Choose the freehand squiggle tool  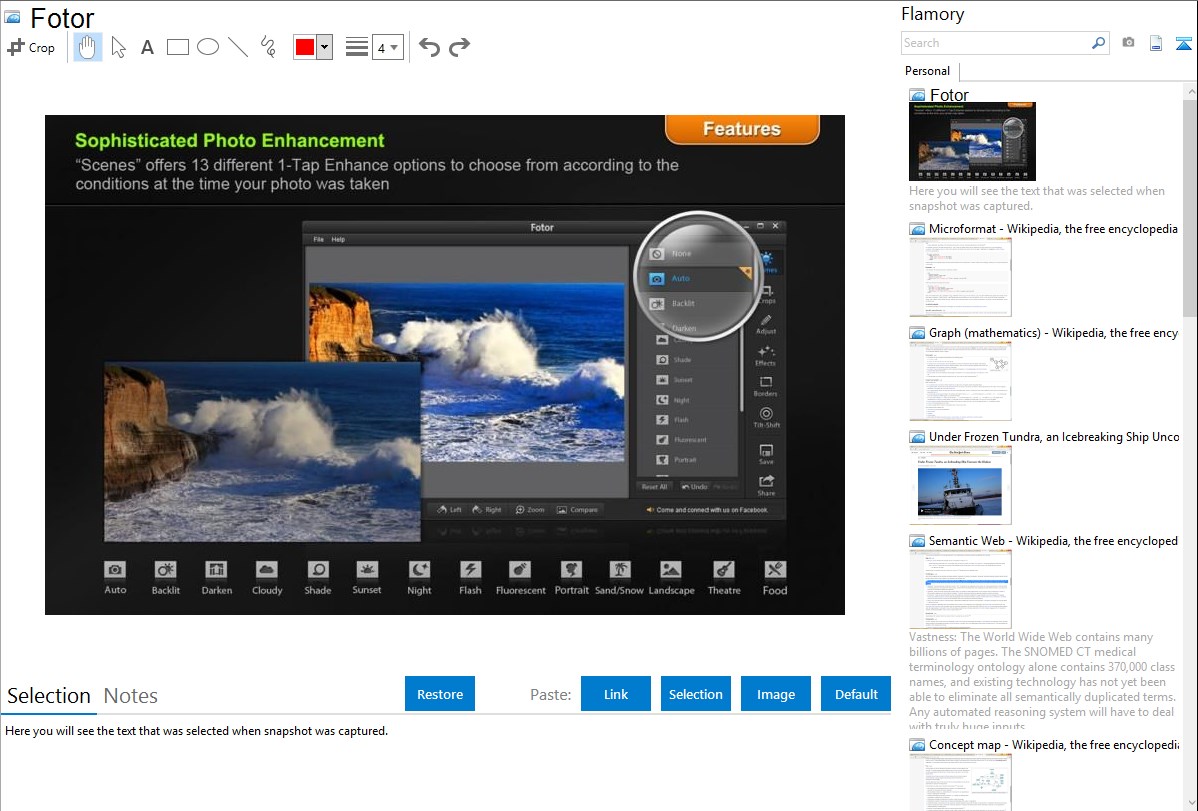(x=267, y=47)
